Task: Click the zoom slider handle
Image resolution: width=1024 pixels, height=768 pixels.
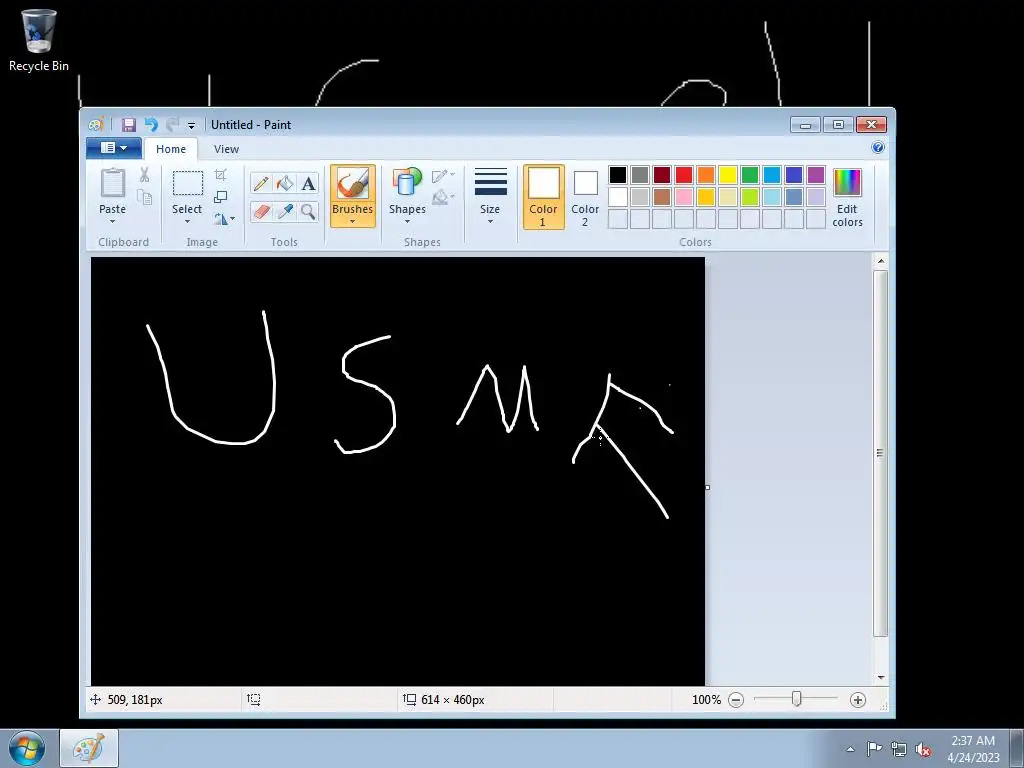Action: coord(796,699)
